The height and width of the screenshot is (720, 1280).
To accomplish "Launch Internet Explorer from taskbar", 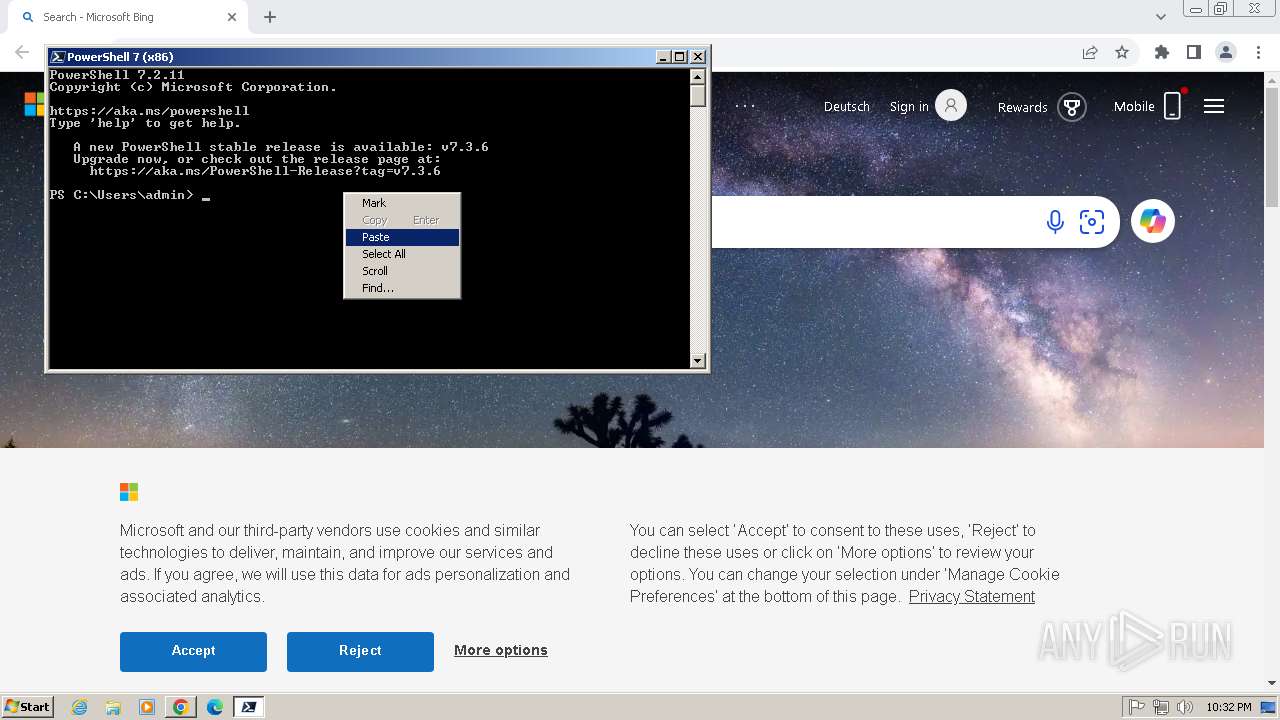I will pyautogui.click(x=80, y=707).
